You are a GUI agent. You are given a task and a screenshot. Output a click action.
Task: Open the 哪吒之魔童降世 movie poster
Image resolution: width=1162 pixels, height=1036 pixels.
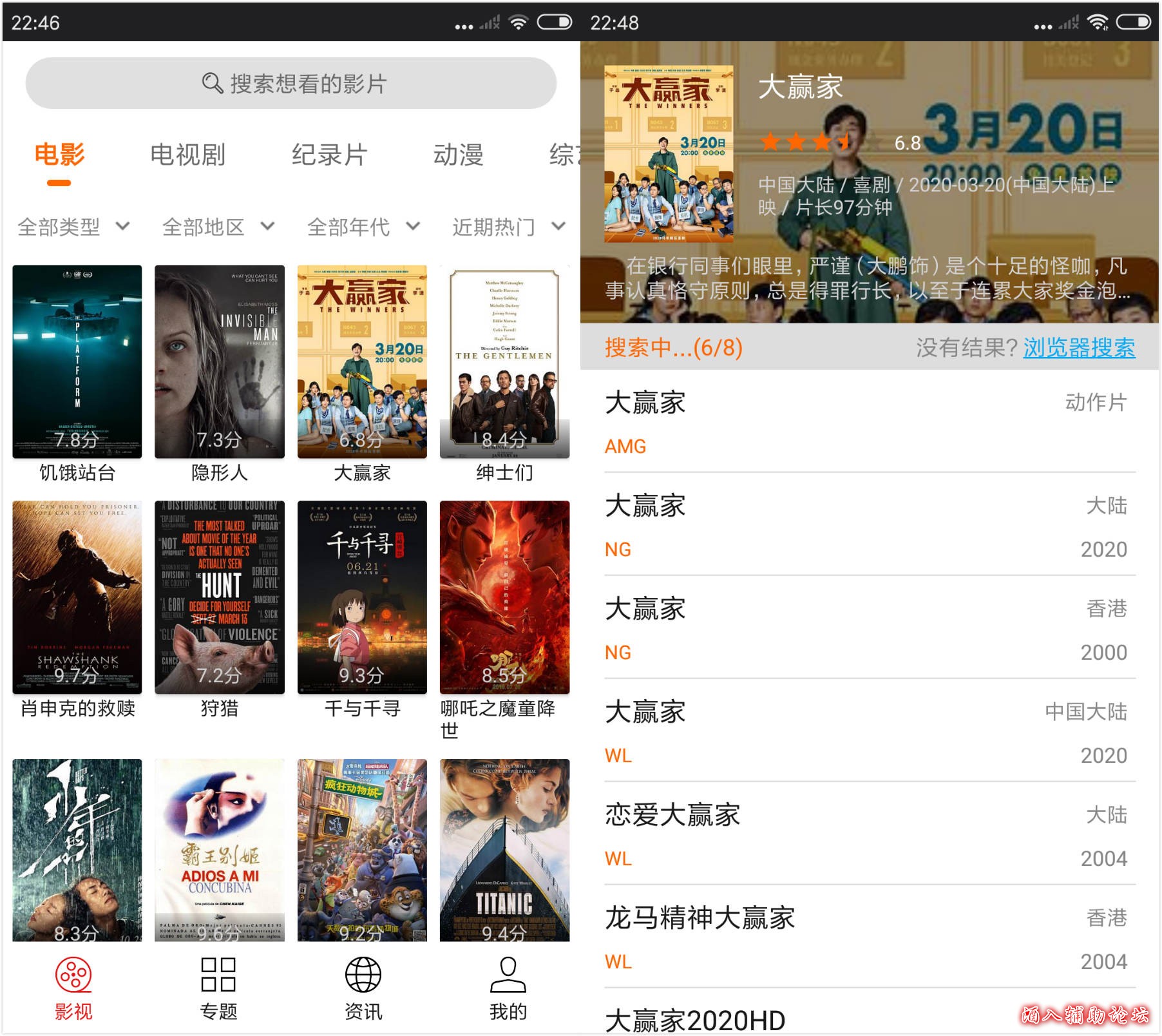pos(504,597)
